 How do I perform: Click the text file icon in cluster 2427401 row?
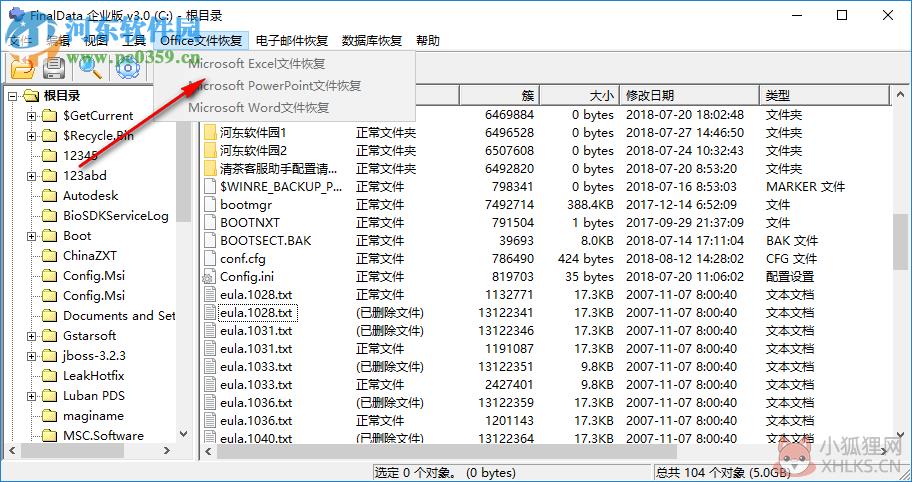[210, 385]
